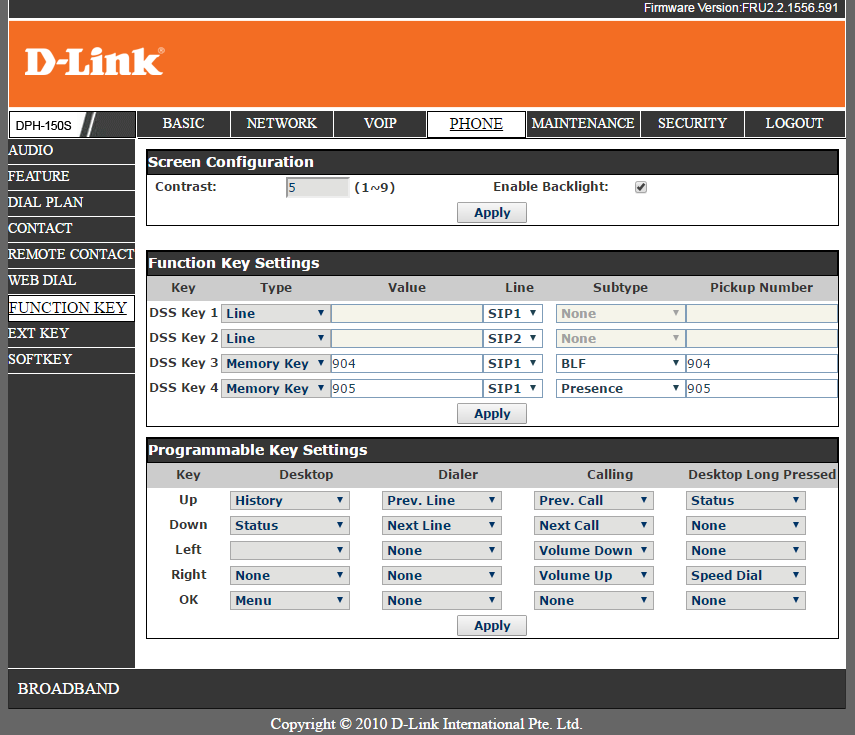Apply the Programmable Key Settings
Screen dimensions: 855x735
(x=491, y=625)
